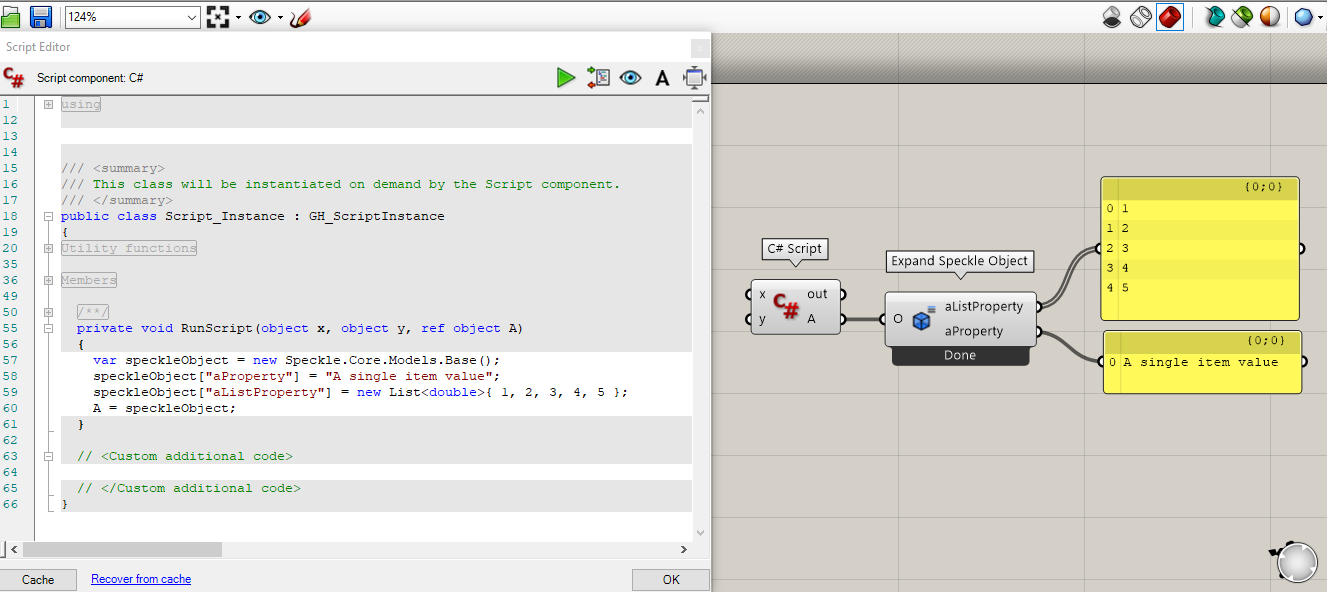Open the blue preview mesh quality dropdown arrow
The height and width of the screenshot is (593, 1327).
(x=1319, y=18)
